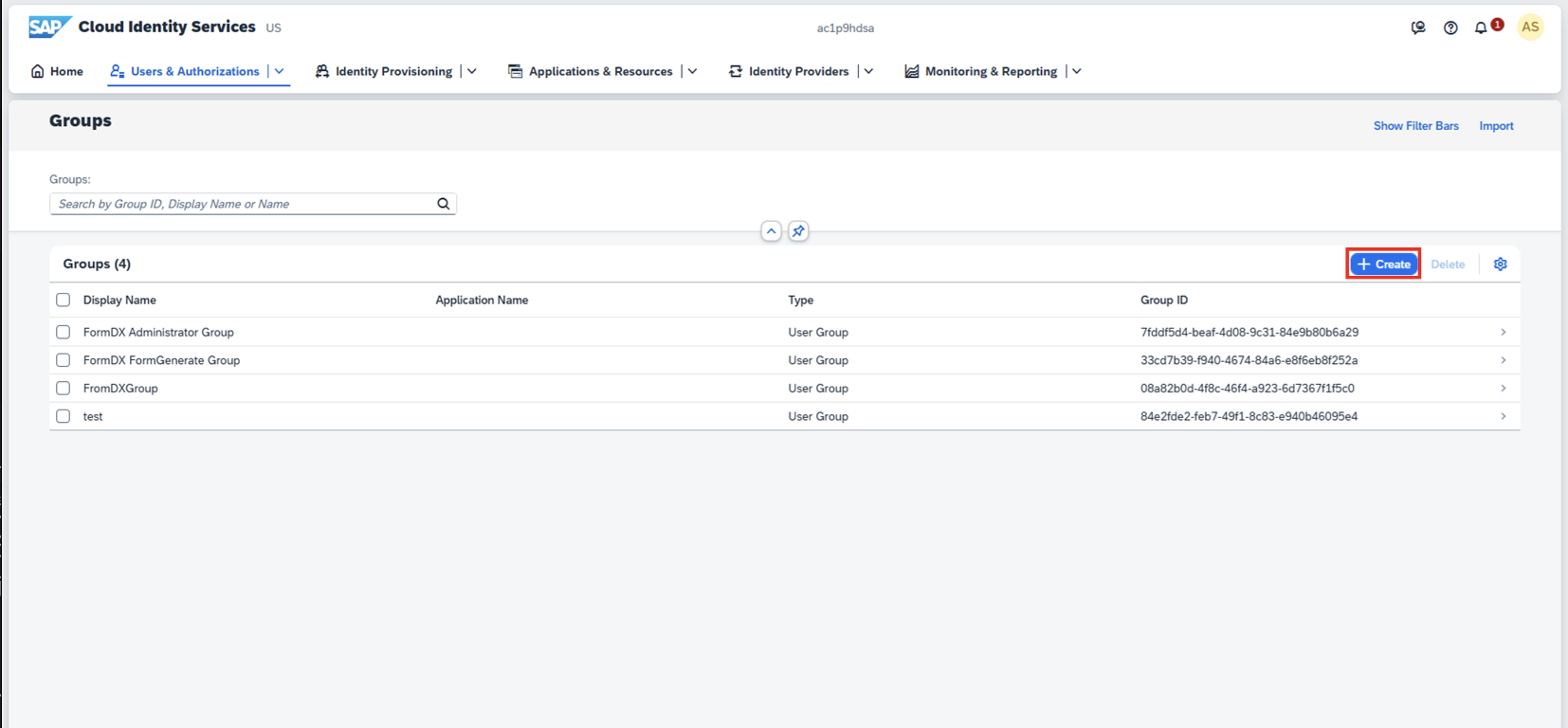Image resolution: width=1568 pixels, height=728 pixels.
Task: Open the AS user profile avatar
Action: (x=1530, y=27)
